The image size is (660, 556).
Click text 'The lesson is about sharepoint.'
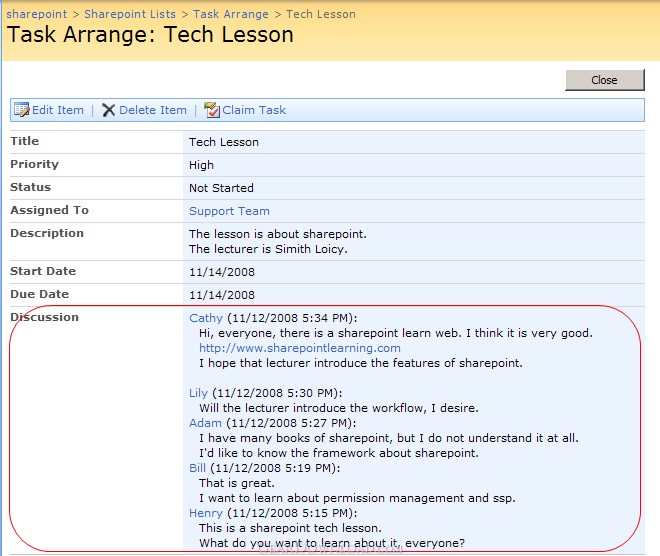[278, 234]
